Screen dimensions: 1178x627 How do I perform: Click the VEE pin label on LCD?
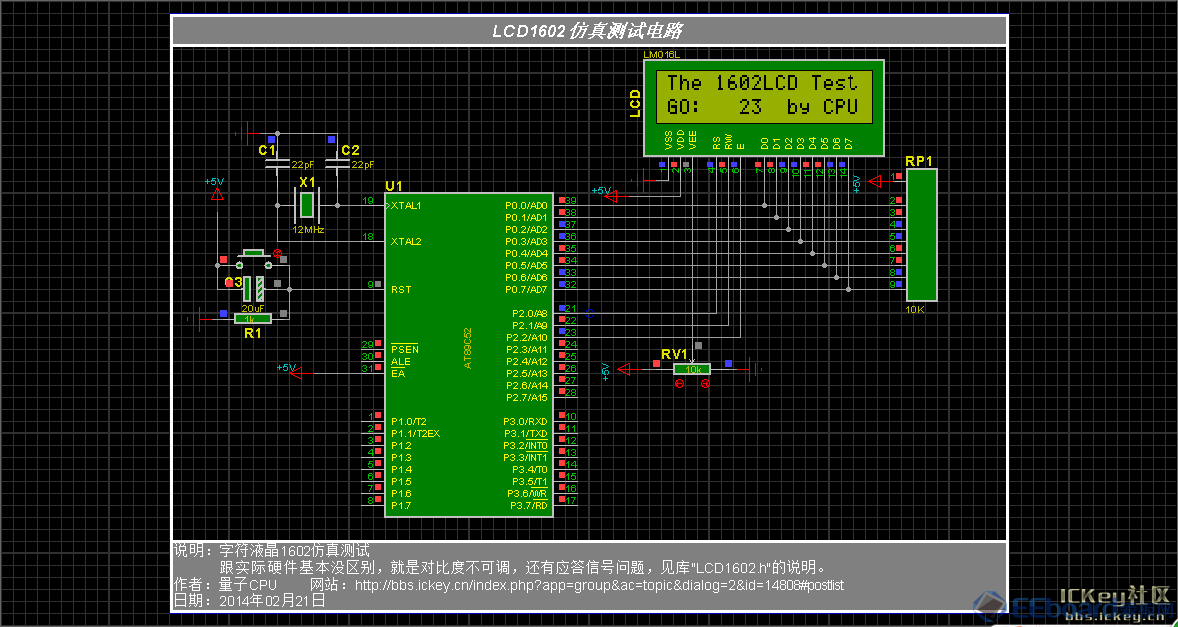click(692, 140)
